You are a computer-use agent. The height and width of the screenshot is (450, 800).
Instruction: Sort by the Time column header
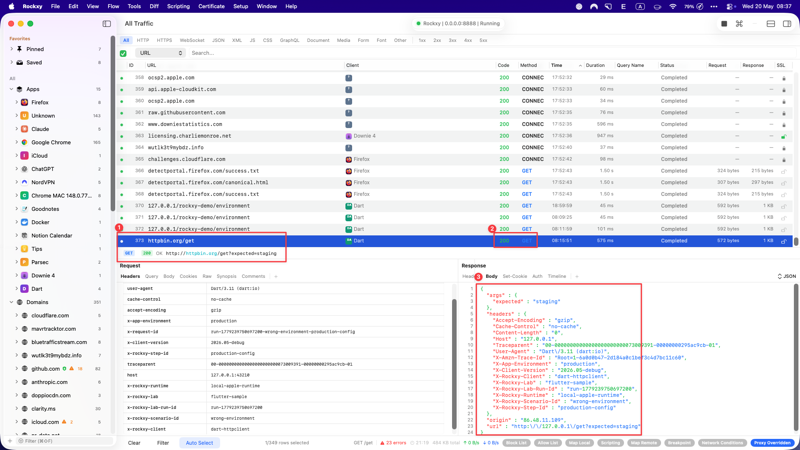point(556,65)
